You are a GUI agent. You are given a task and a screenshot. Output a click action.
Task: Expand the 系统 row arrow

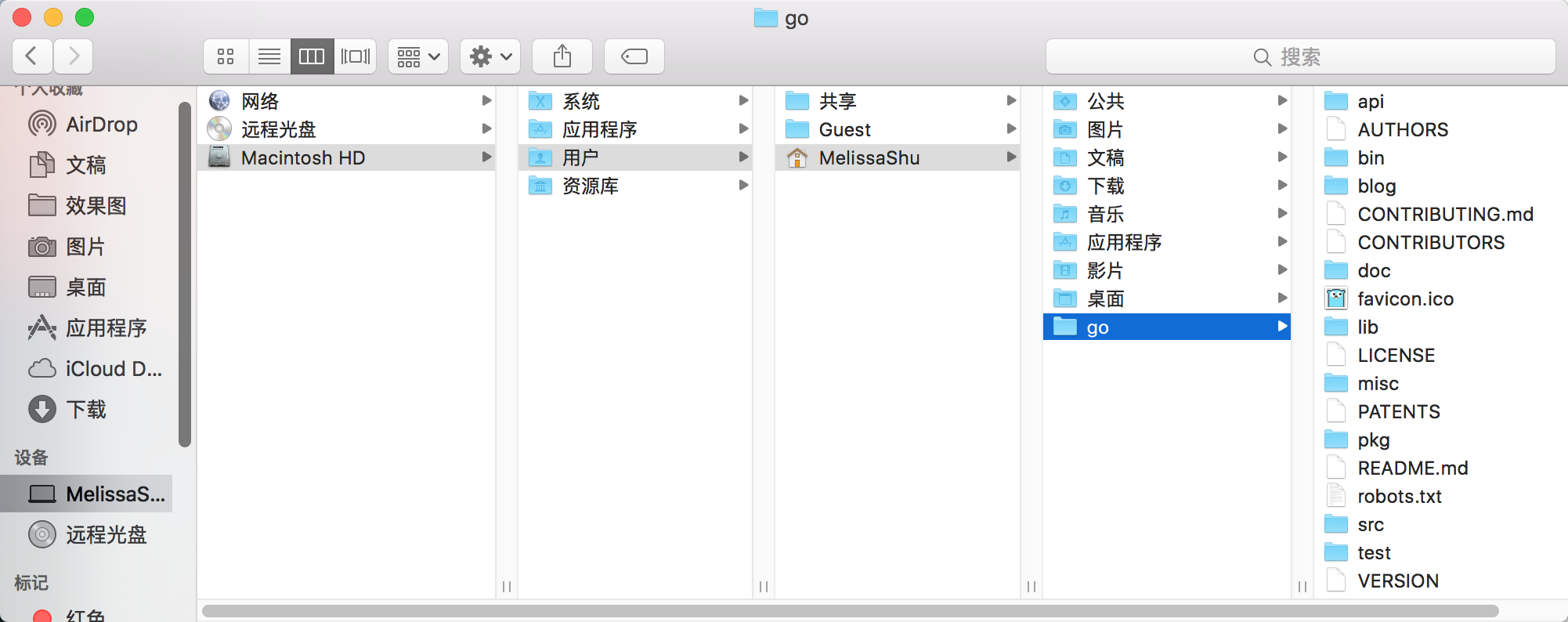tap(743, 100)
